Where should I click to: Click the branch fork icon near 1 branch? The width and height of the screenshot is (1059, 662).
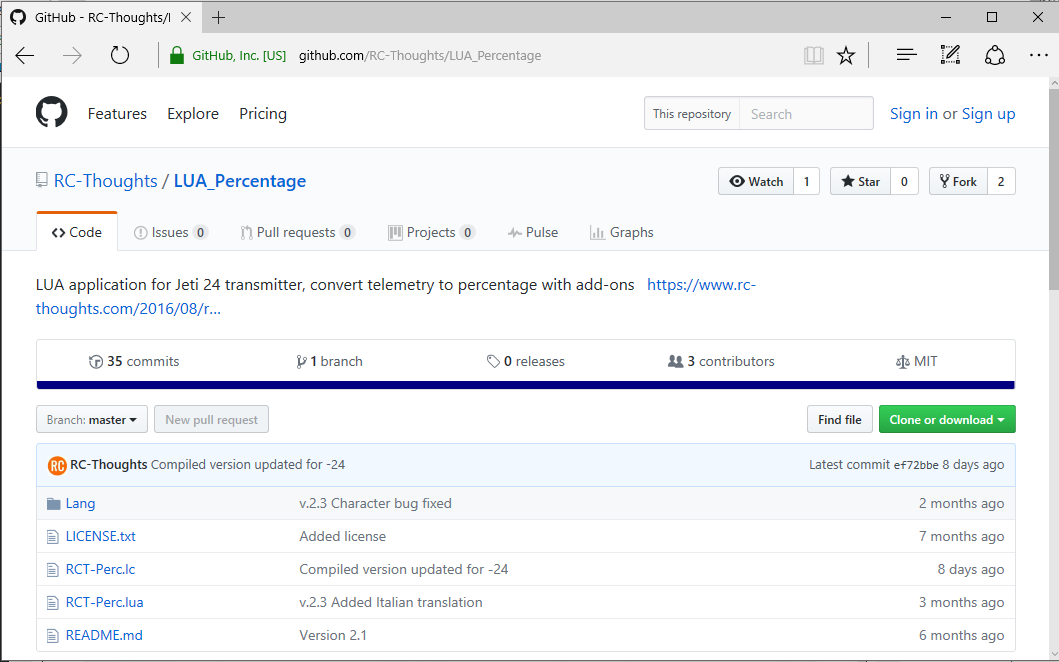301,362
